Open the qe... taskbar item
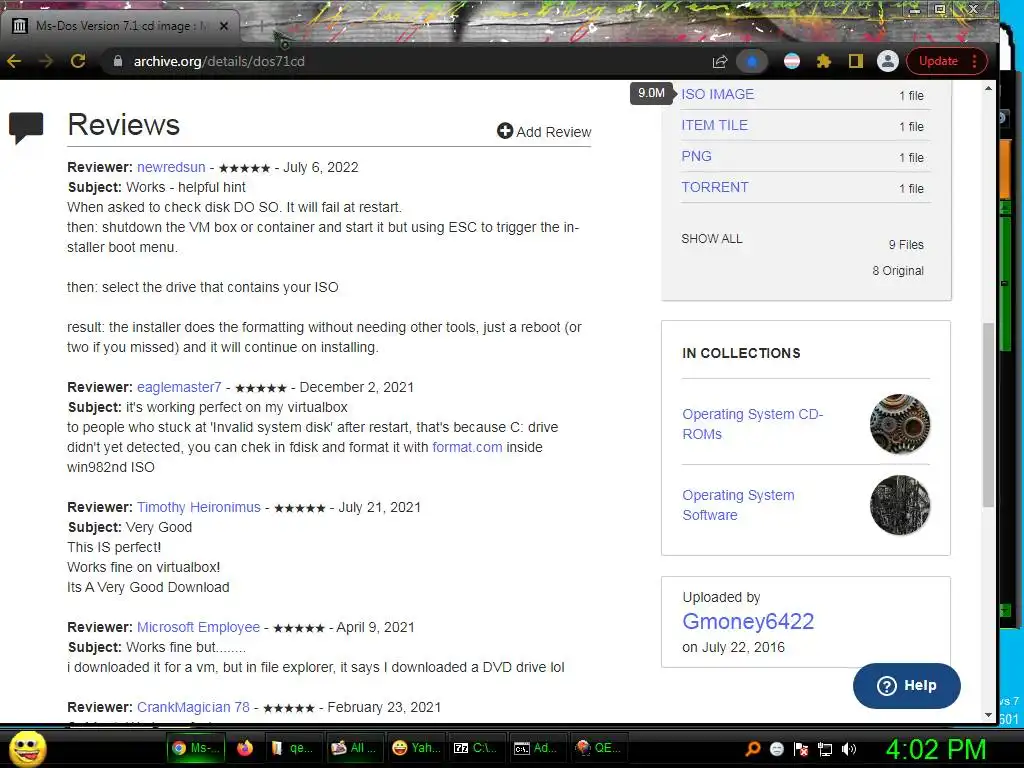The width and height of the screenshot is (1024, 768). pos(293,748)
